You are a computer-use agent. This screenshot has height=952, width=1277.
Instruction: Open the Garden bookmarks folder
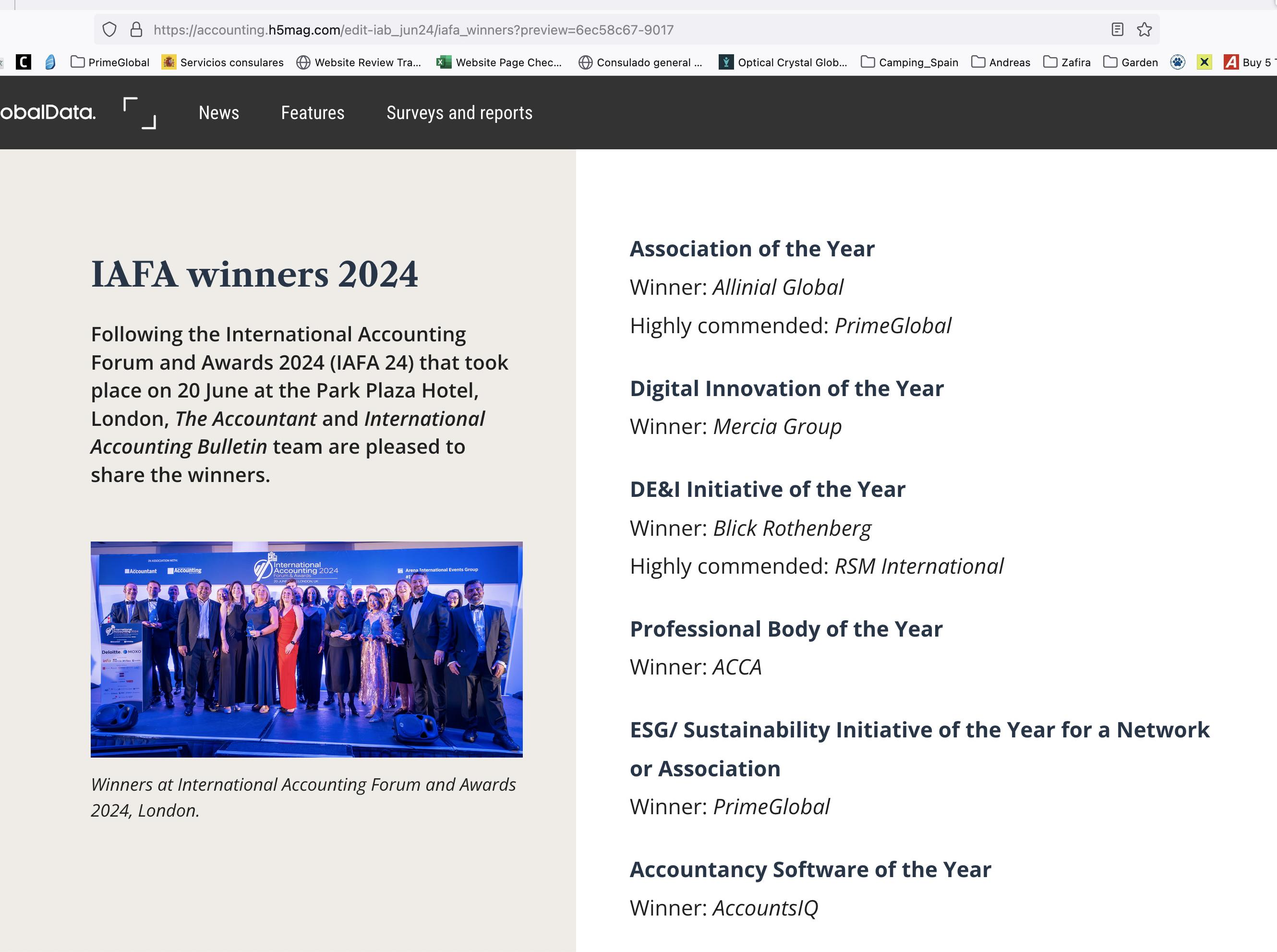1131,62
